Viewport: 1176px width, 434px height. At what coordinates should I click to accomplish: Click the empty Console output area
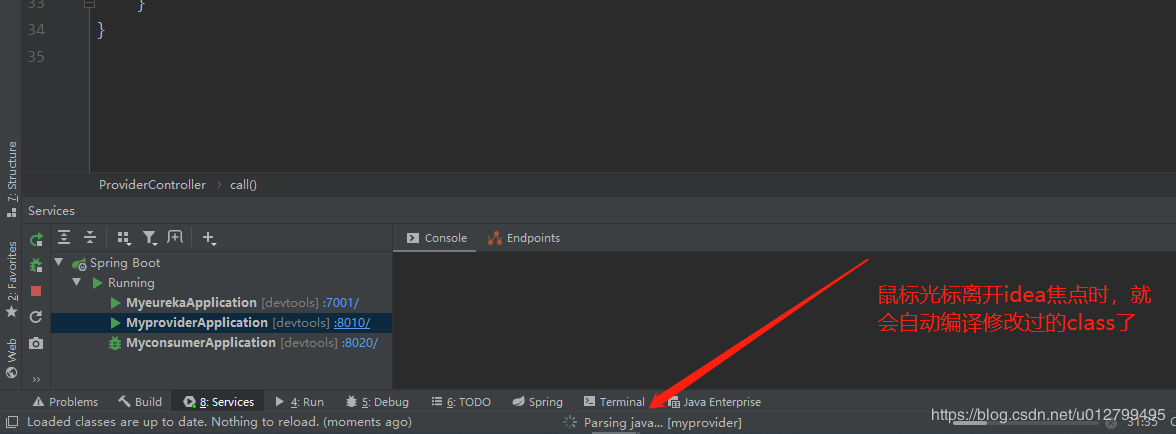[x=784, y=320]
